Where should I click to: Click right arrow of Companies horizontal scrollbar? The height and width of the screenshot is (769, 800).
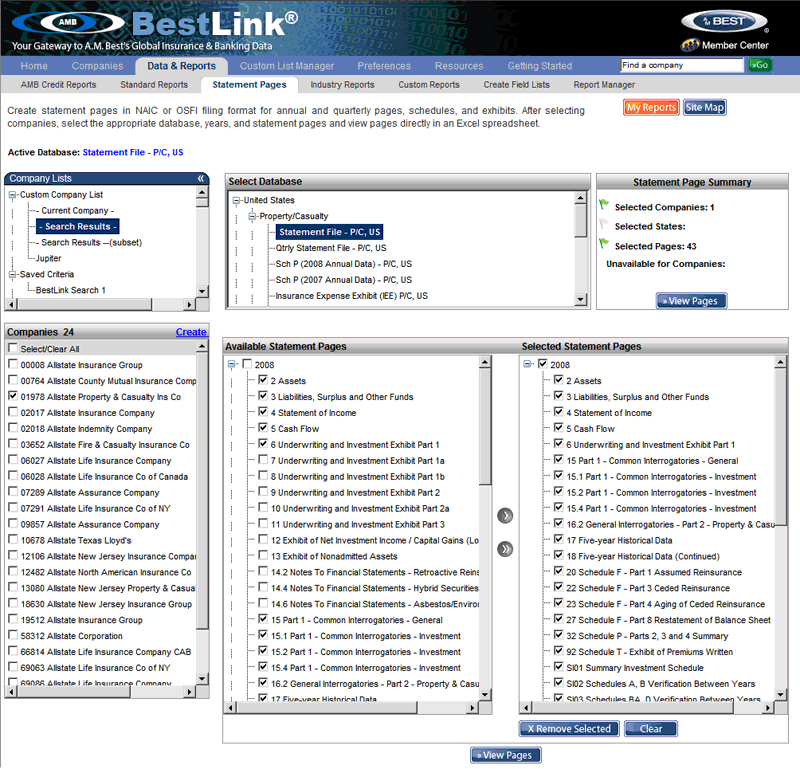(x=189, y=692)
